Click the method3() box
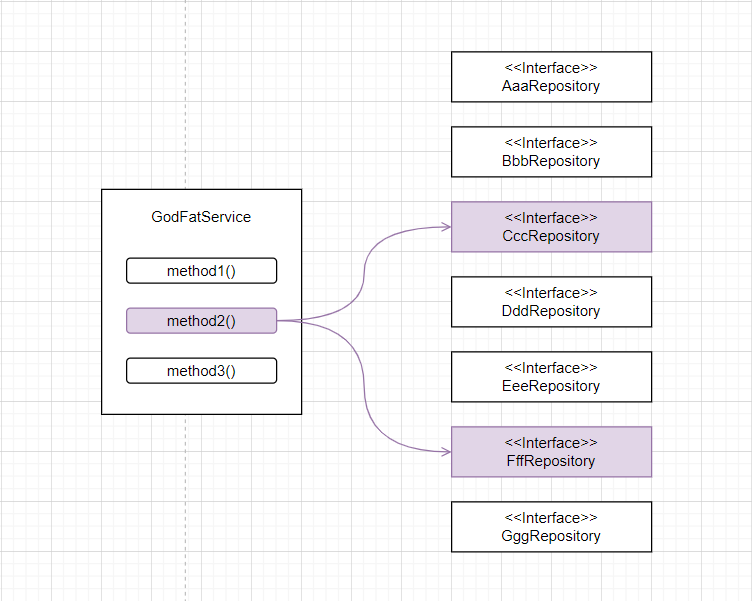Screen dimensions: 752x601 201,371
